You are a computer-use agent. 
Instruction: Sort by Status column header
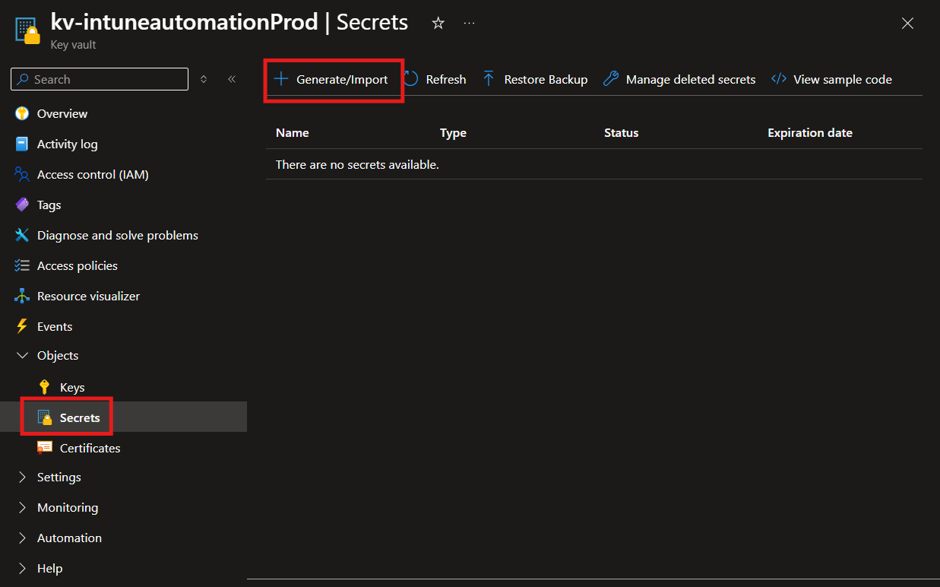(621, 133)
